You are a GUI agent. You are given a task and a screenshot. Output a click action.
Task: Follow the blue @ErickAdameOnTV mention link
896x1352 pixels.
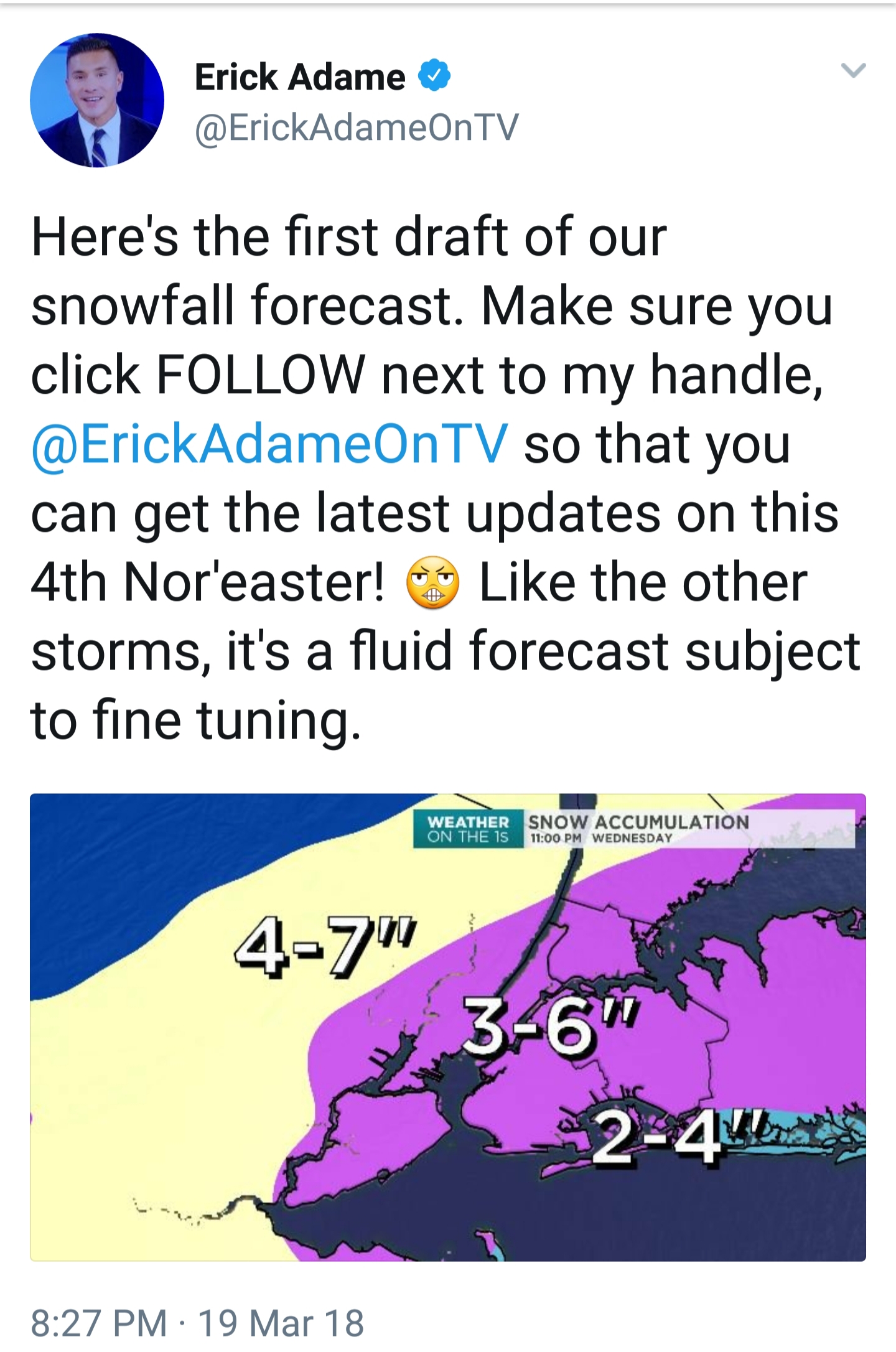(x=269, y=444)
